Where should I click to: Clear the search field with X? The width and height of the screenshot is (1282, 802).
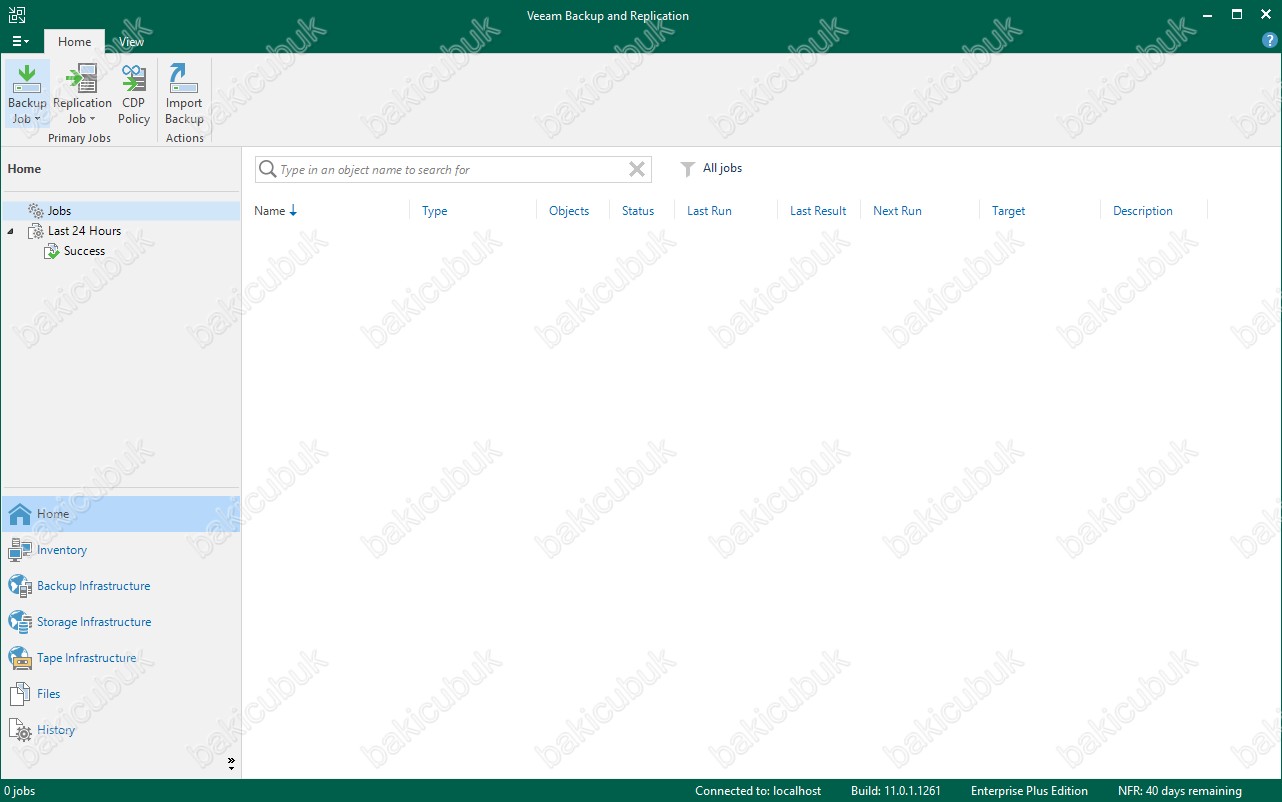636,170
